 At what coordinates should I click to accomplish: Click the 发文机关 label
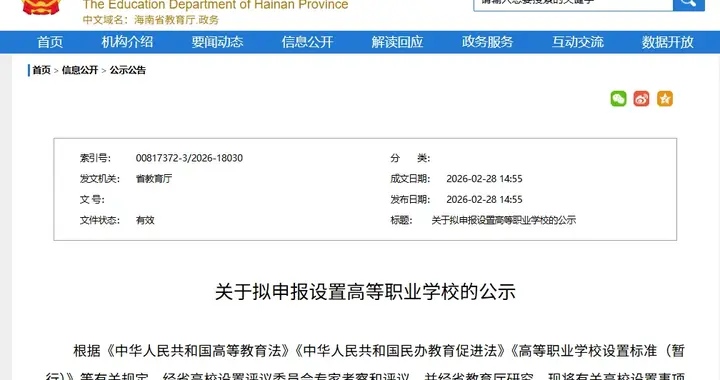pyautogui.click(x=100, y=179)
